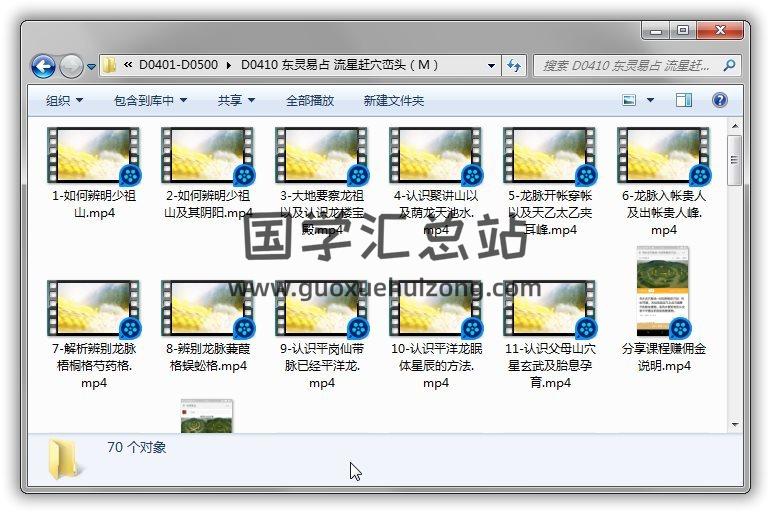Click file name 6-龙脉入帐贵人及出帐贵人峰.mp4
771x514 pixels.
pos(664,212)
